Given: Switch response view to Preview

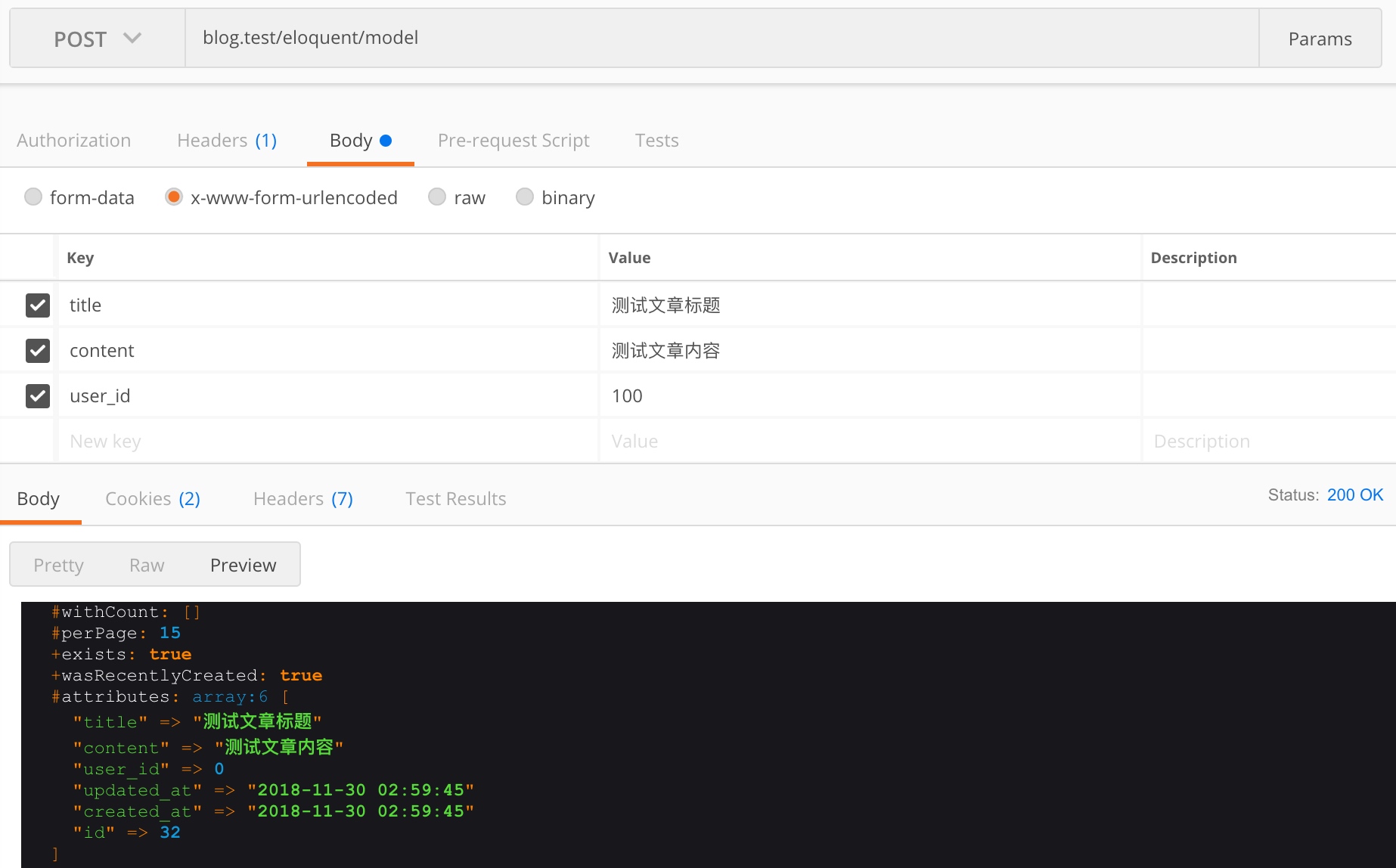Looking at the screenshot, I should pos(244,565).
